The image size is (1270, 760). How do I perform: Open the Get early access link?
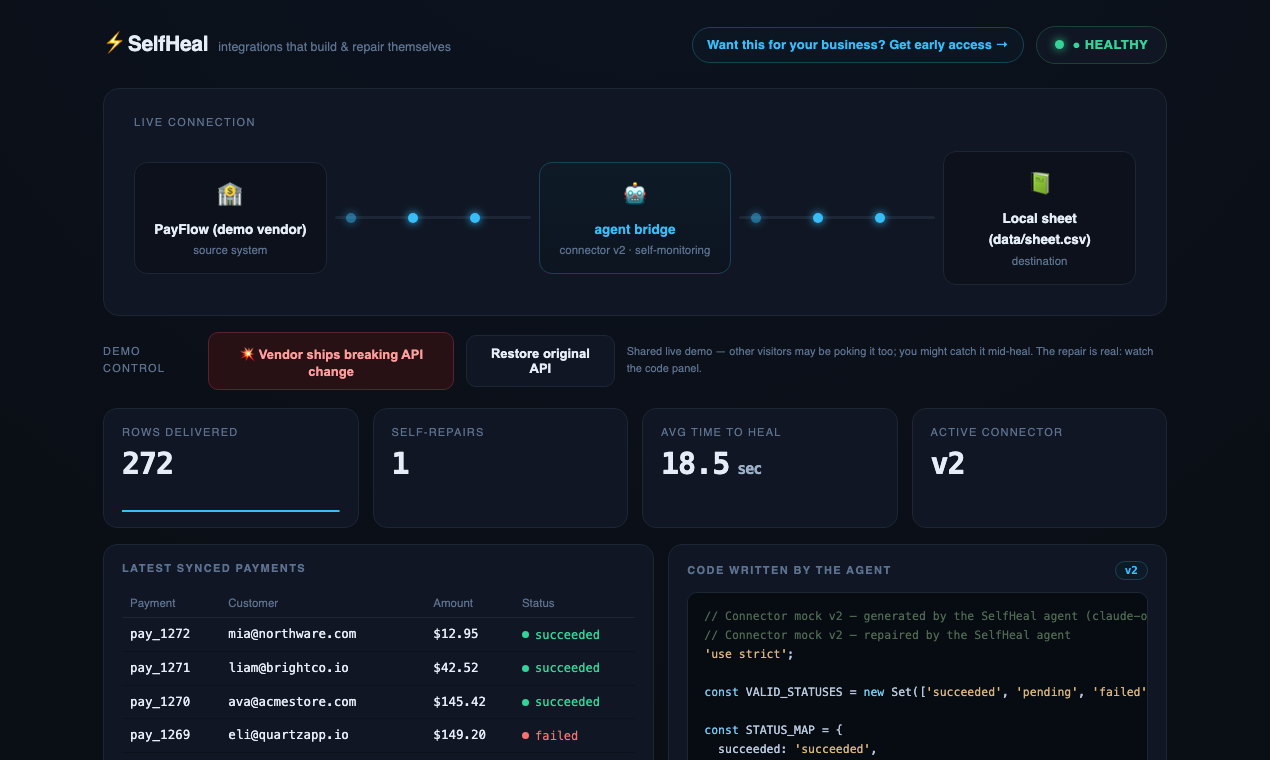(x=857, y=45)
